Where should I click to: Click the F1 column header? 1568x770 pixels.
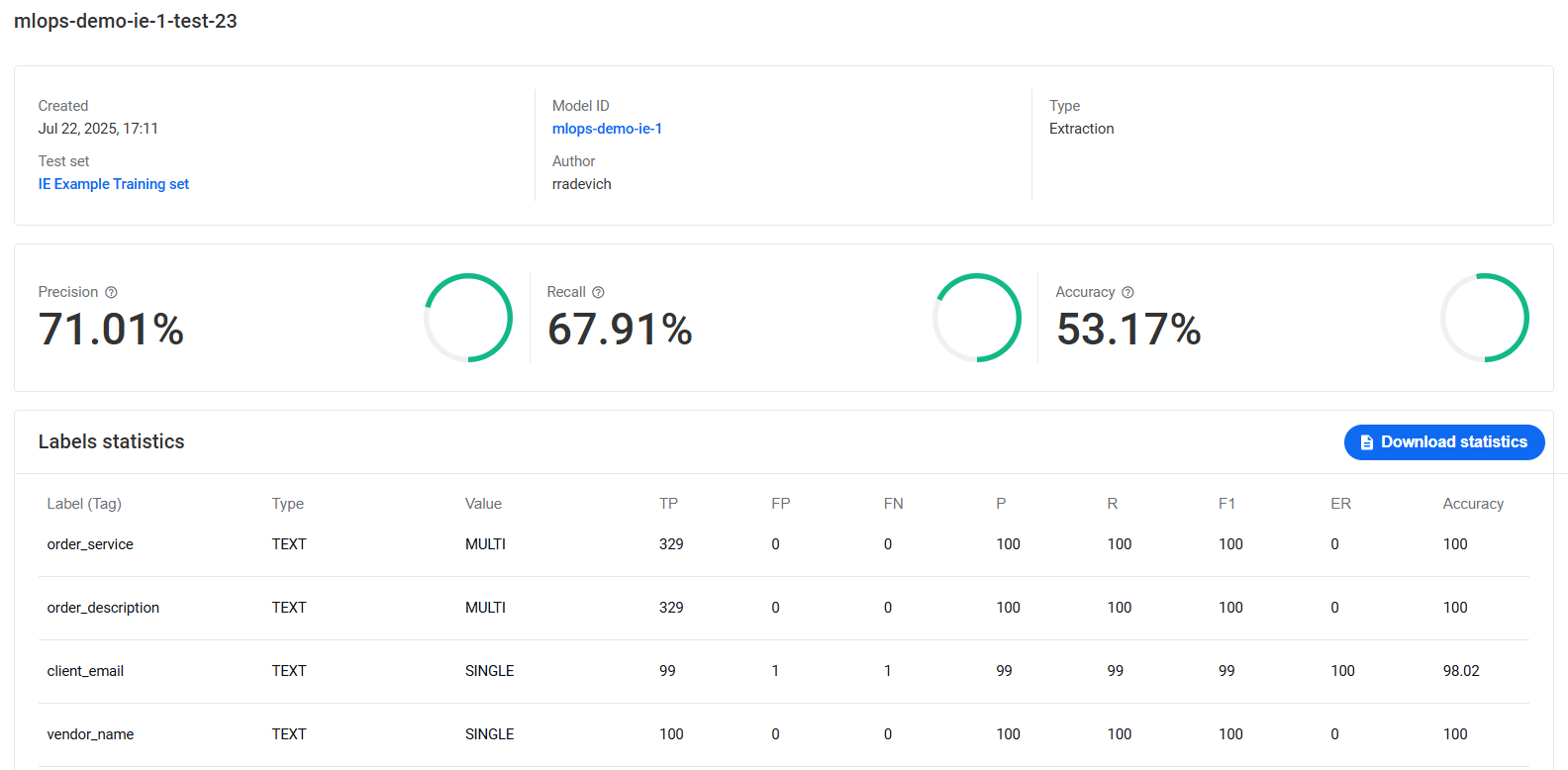tap(1226, 504)
